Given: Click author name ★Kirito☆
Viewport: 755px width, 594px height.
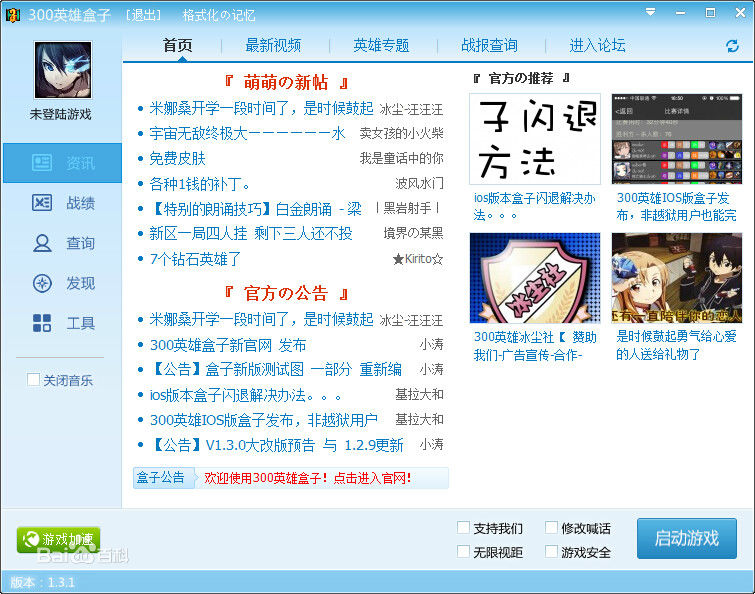Looking at the screenshot, I should click(x=417, y=259).
